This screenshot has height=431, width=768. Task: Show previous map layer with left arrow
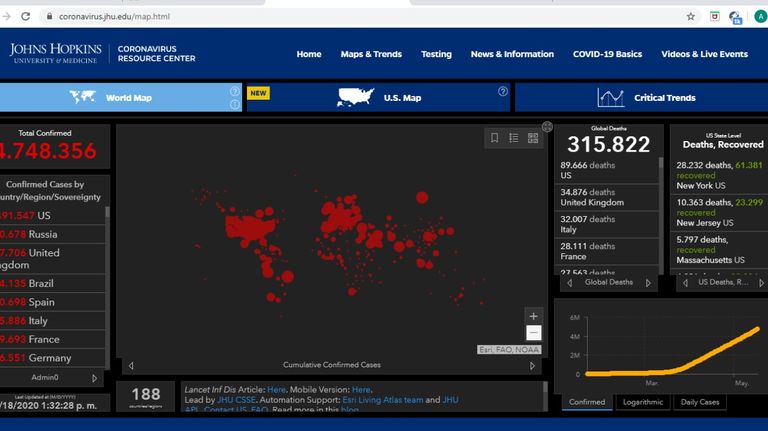pyautogui.click(x=131, y=365)
